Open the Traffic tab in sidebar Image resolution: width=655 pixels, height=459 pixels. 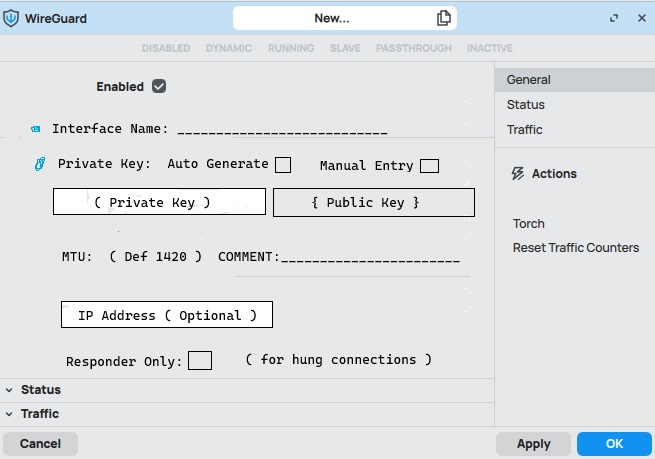point(574,129)
